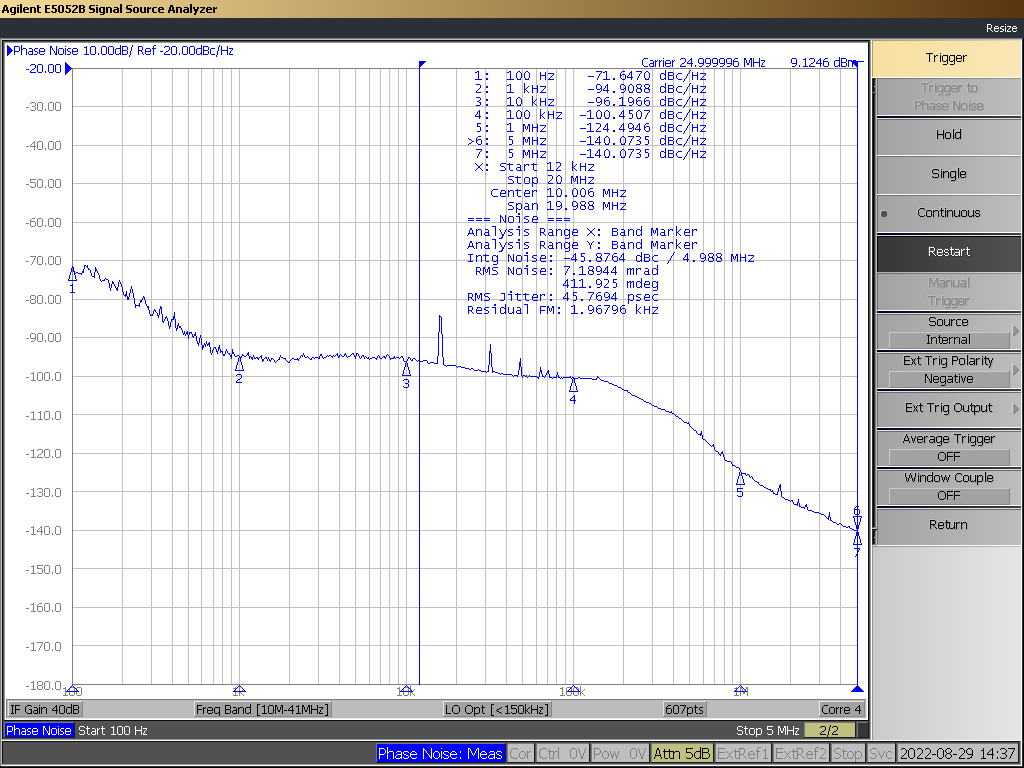Viewport: 1024px width, 768px height.
Task: Click the -20.00 reference level box
Action: click(43, 69)
